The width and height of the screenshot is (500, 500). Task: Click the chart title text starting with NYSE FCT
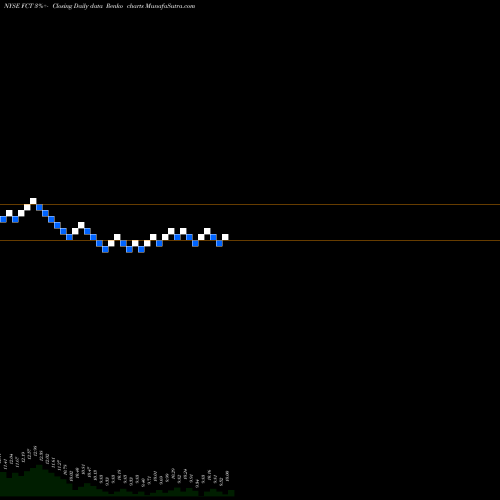point(99,6)
